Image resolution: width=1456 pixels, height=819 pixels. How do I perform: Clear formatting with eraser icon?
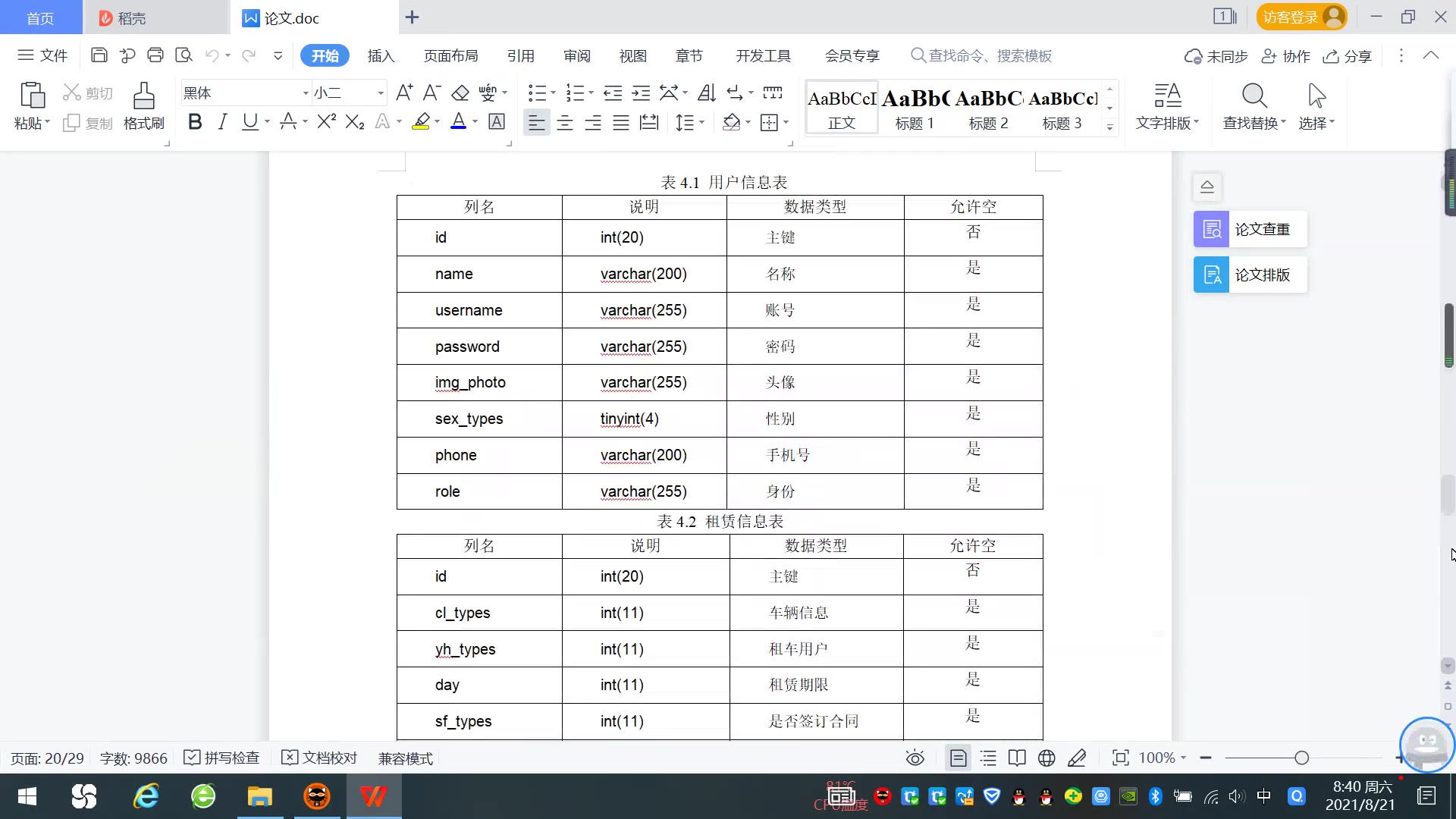point(460,93)
